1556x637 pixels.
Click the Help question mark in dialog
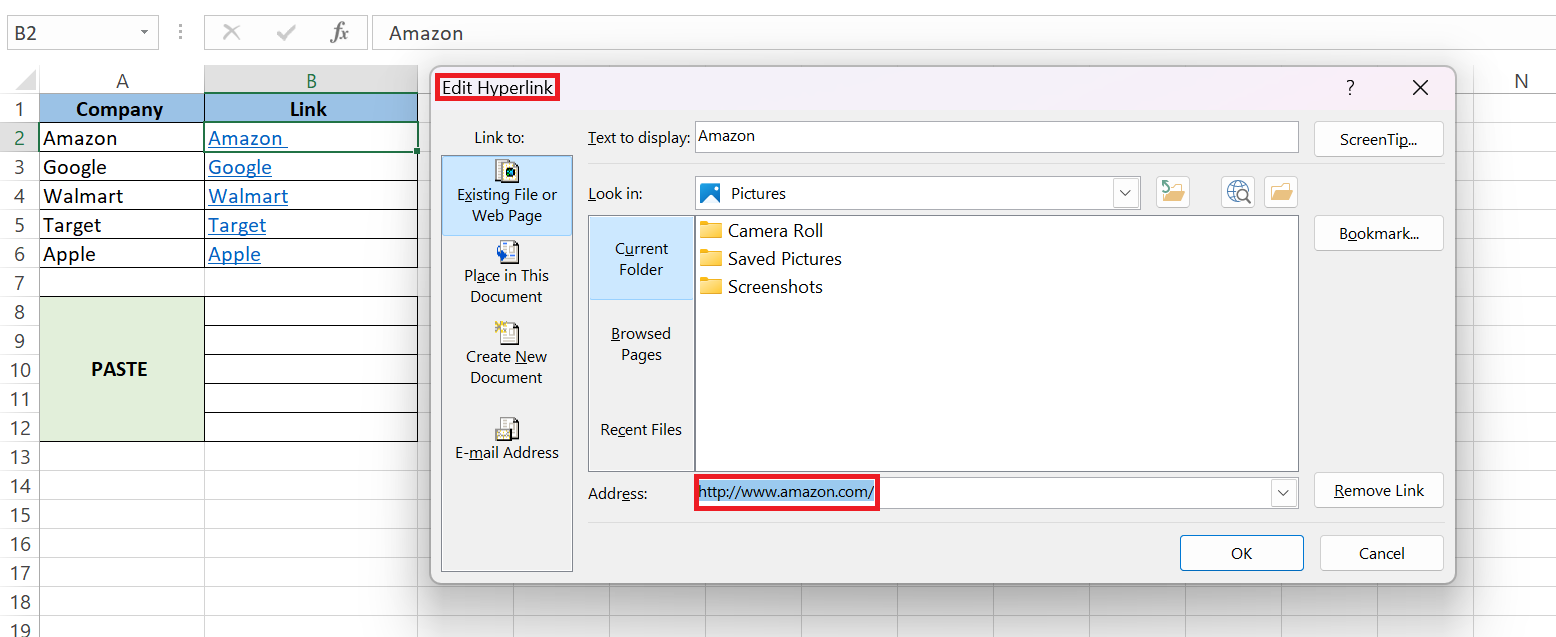coord(1350,88)
